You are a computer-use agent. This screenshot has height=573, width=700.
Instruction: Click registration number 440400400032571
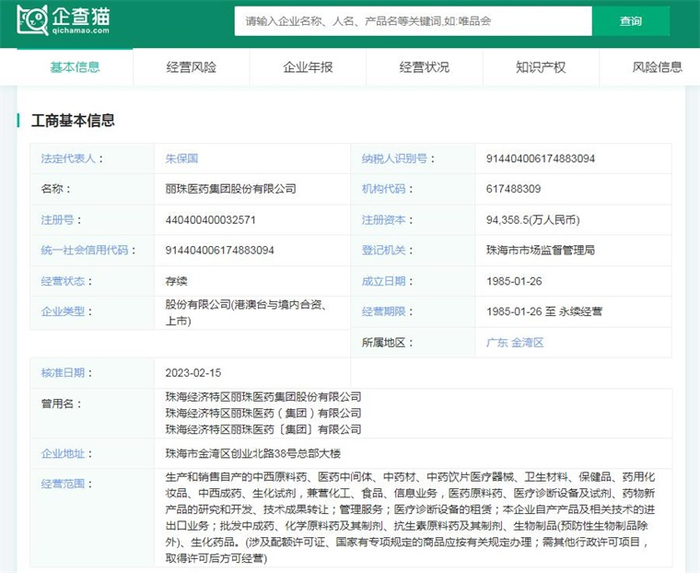point(211,219)
